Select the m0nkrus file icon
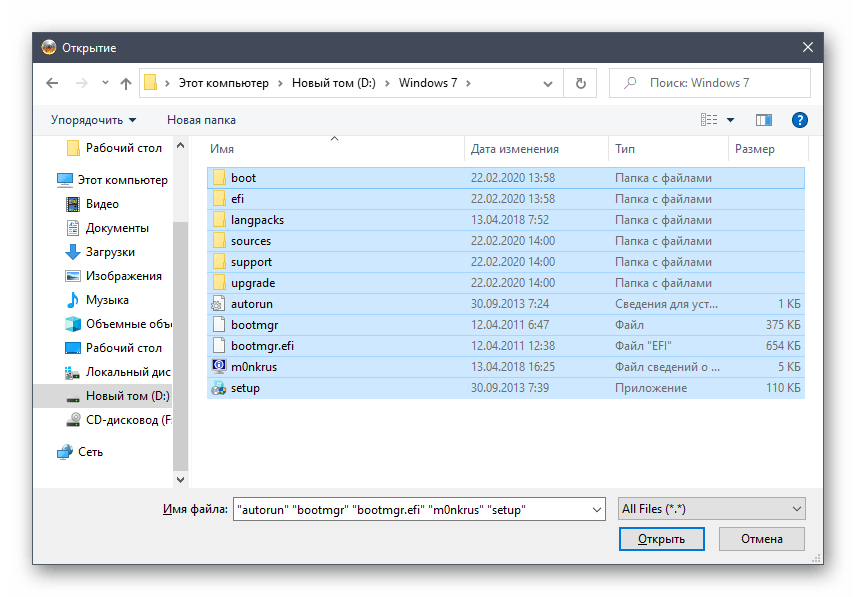Viewport: 856px width, 597px height. pyautogui.click(x=219, y=367)
